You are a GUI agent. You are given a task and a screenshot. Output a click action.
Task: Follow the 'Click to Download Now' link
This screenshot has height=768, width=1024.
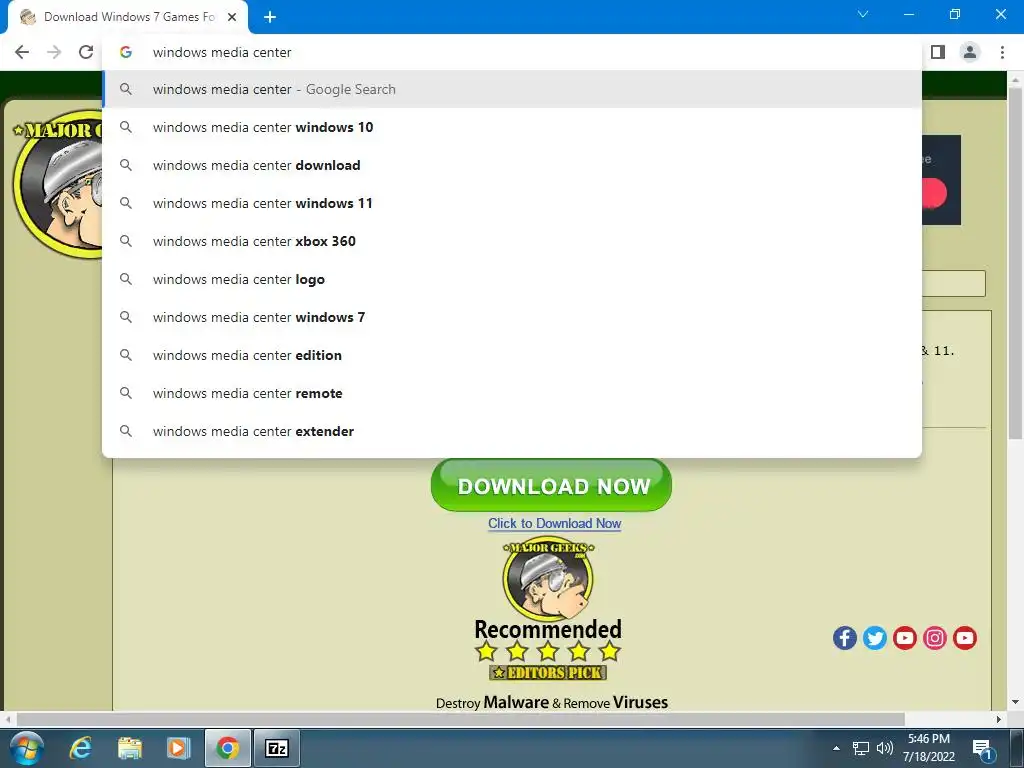554,523
